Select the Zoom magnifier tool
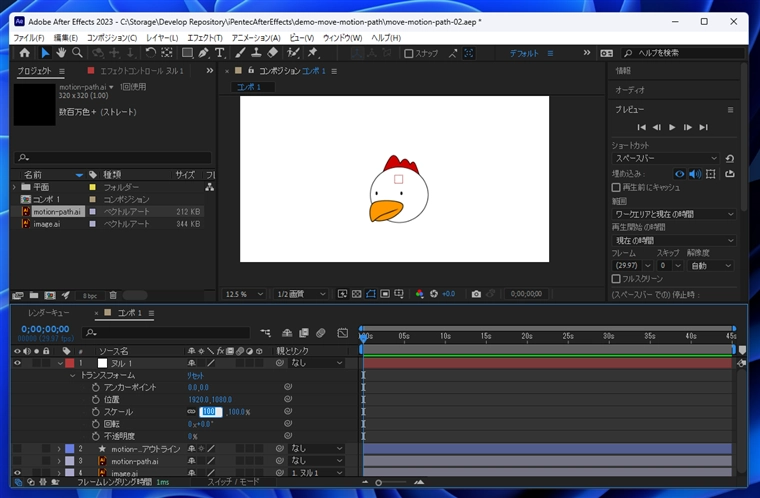 click(78, 53)
